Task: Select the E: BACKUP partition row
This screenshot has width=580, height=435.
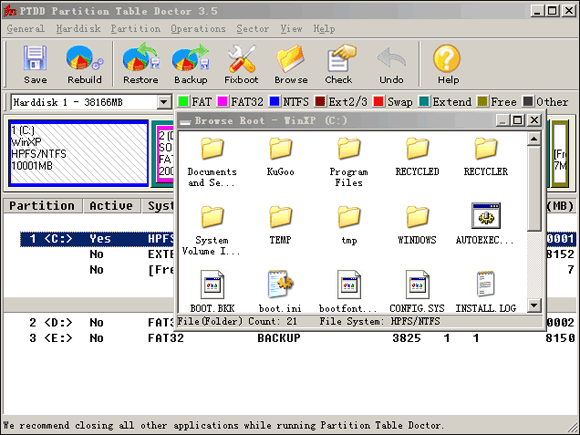Action: click(290, 338)
